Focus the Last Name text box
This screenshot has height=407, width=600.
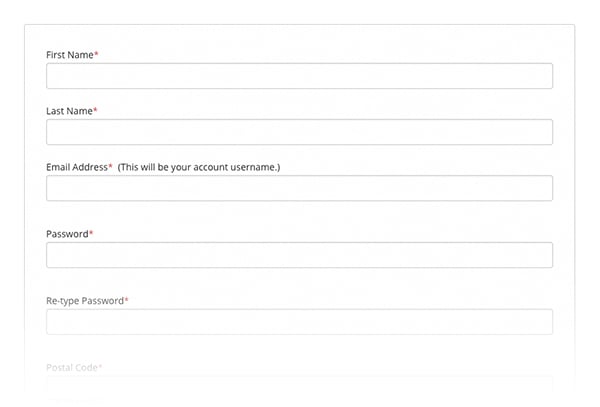pos(299,132)
